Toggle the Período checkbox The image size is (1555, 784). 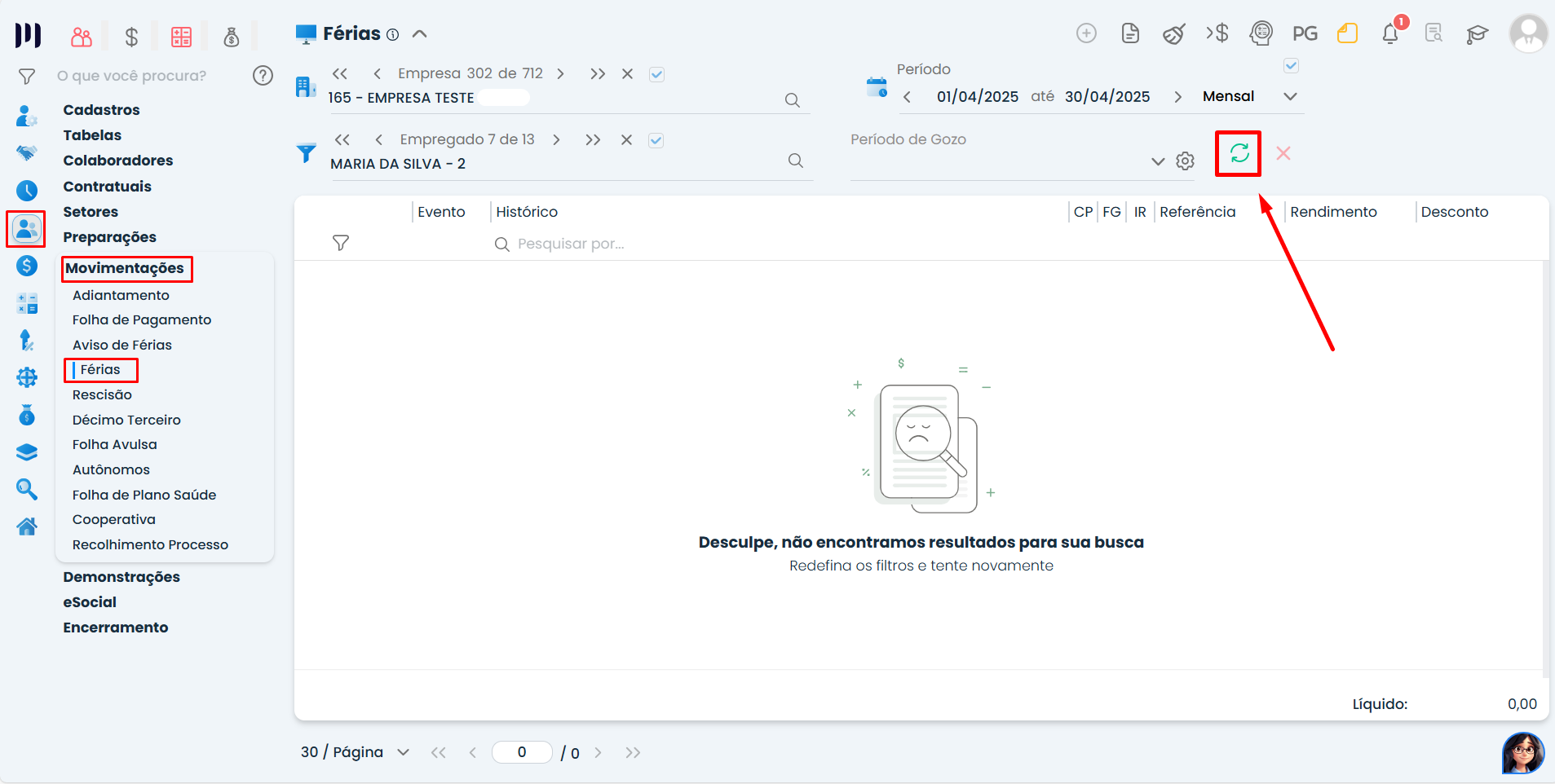click(1291, 65)
